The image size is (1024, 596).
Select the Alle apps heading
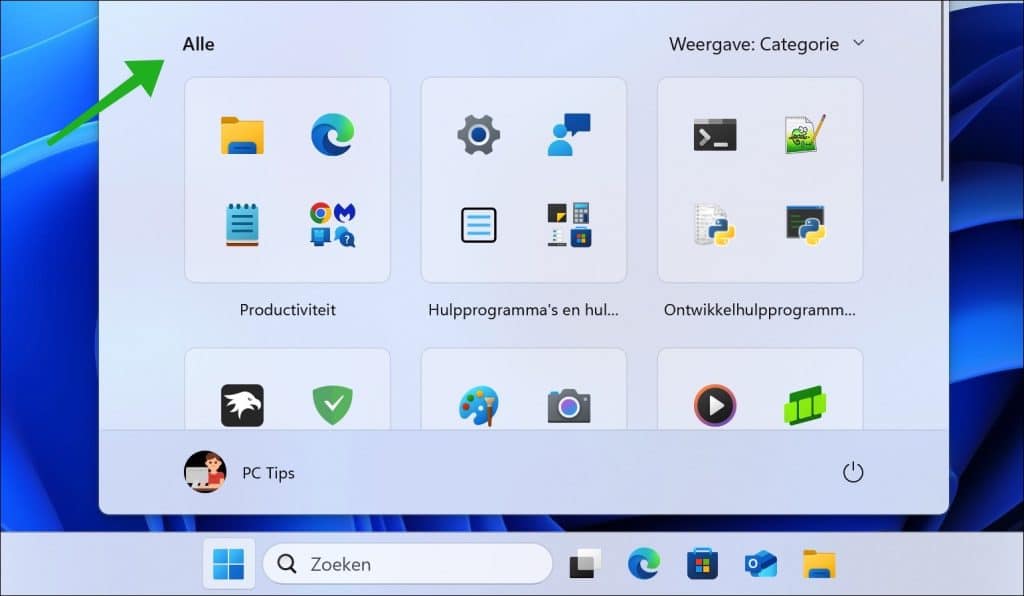tap(197, 44)
